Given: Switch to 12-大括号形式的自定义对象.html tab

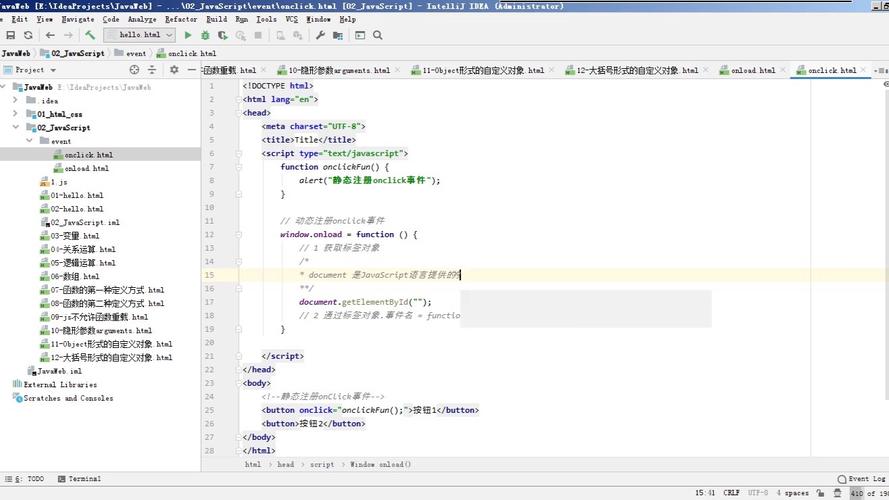Looking at the screenshot, I should (x=637, y=70).
